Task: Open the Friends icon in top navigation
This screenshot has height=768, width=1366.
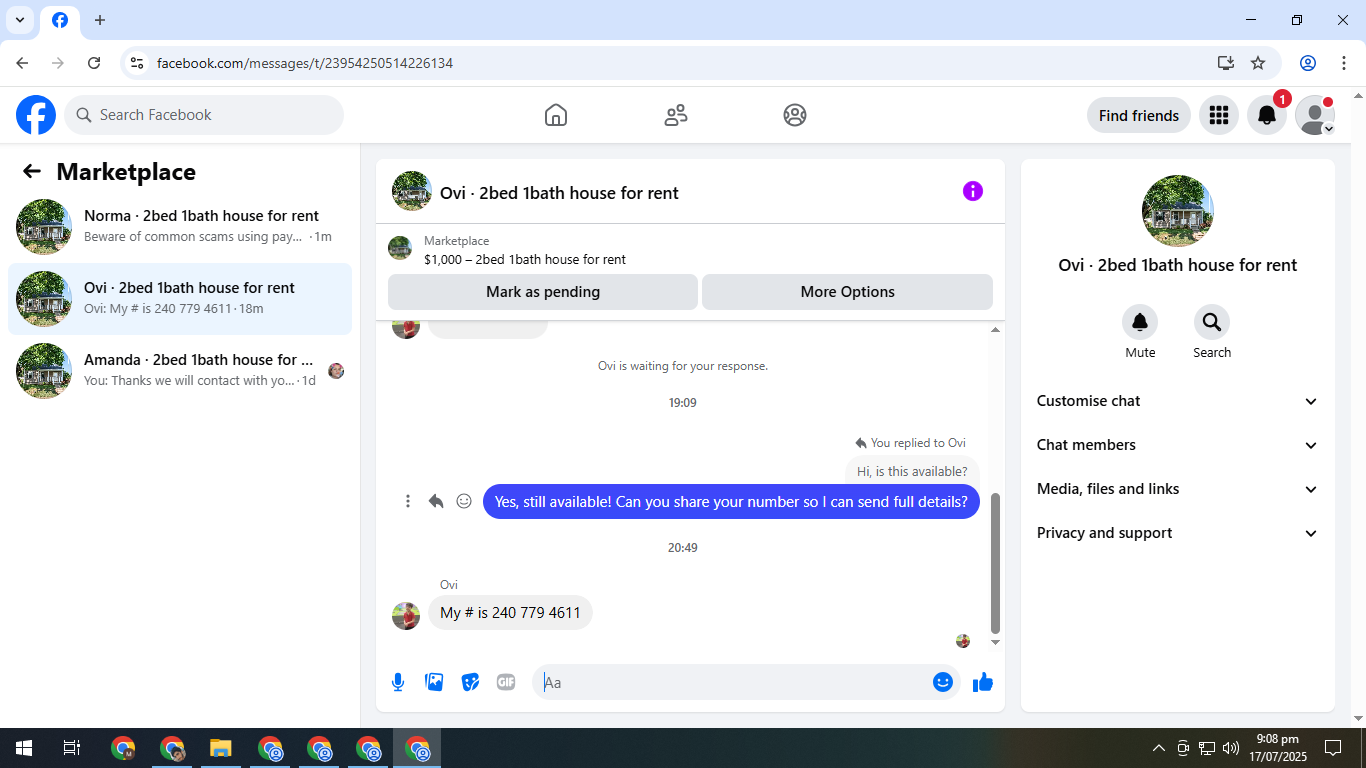Action: [x=676, y=115]
